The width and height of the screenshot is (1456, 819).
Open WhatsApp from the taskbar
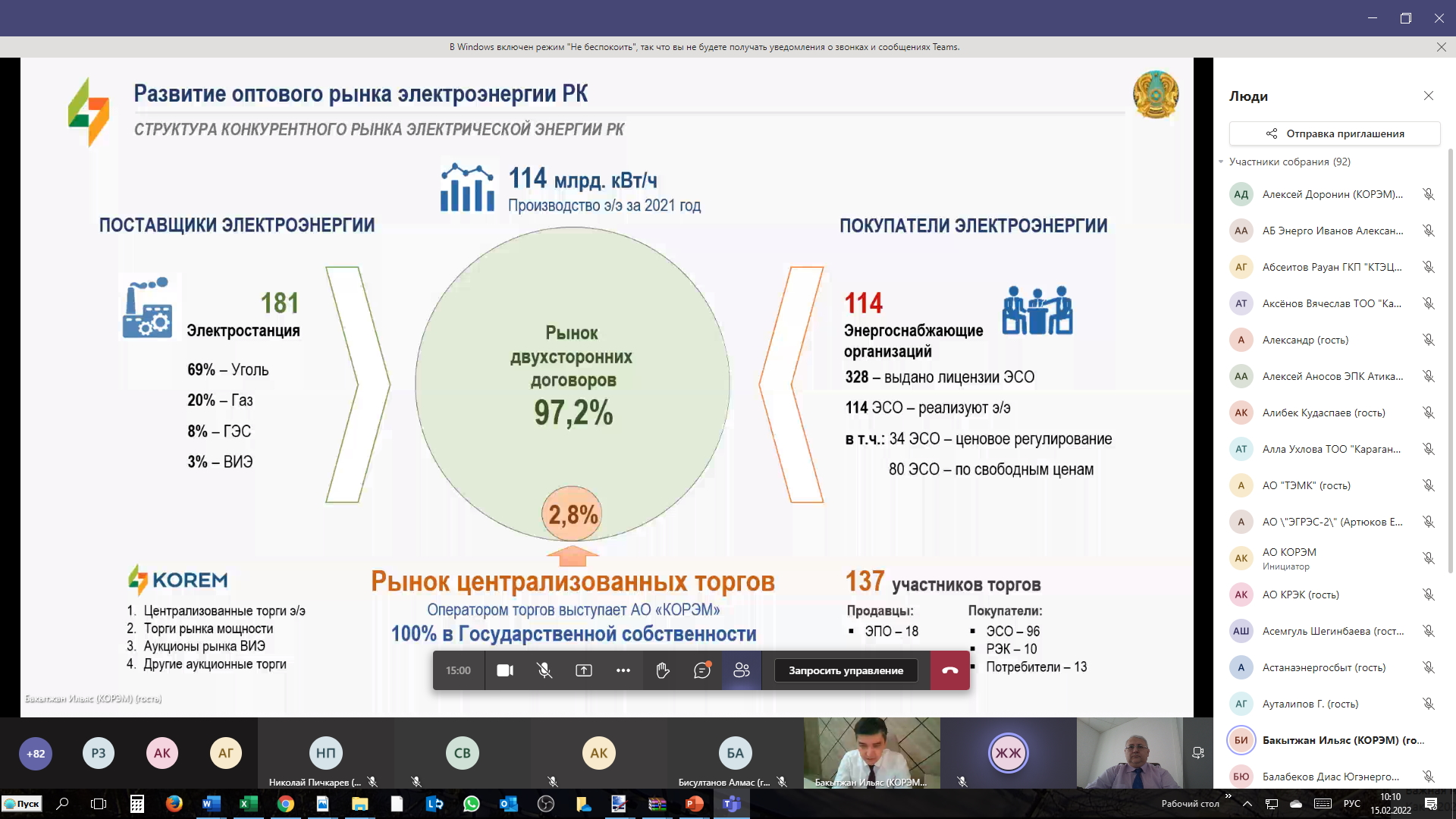tap(471, 804)
